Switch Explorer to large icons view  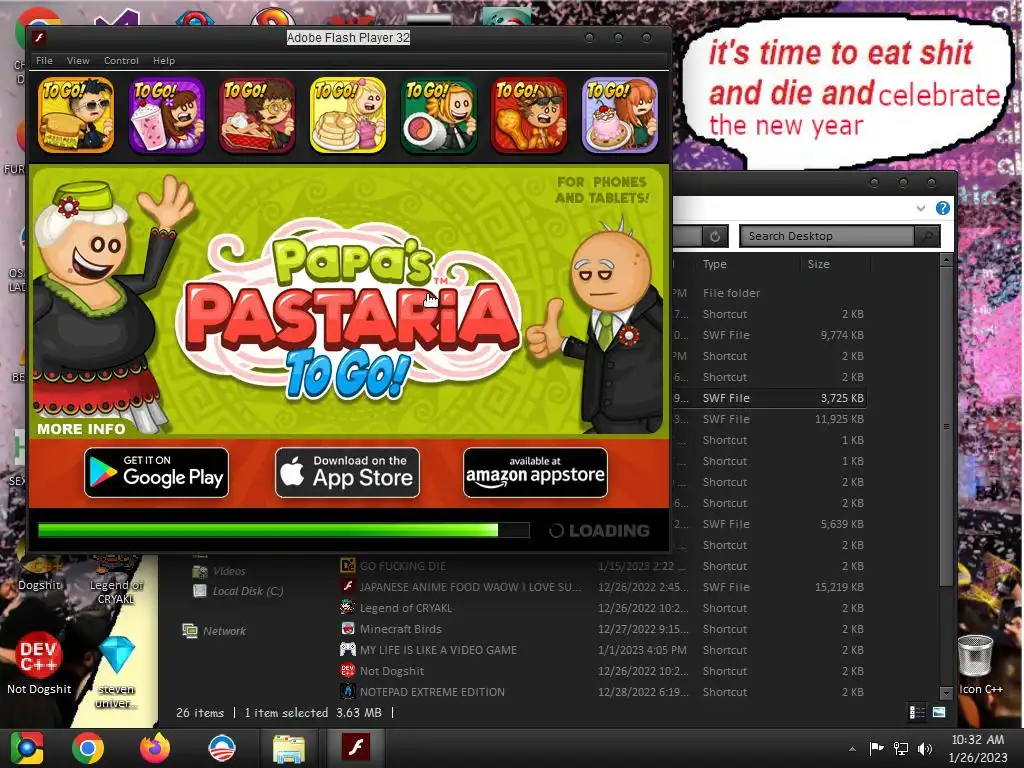pyautogui.click(x=939, y=712)
